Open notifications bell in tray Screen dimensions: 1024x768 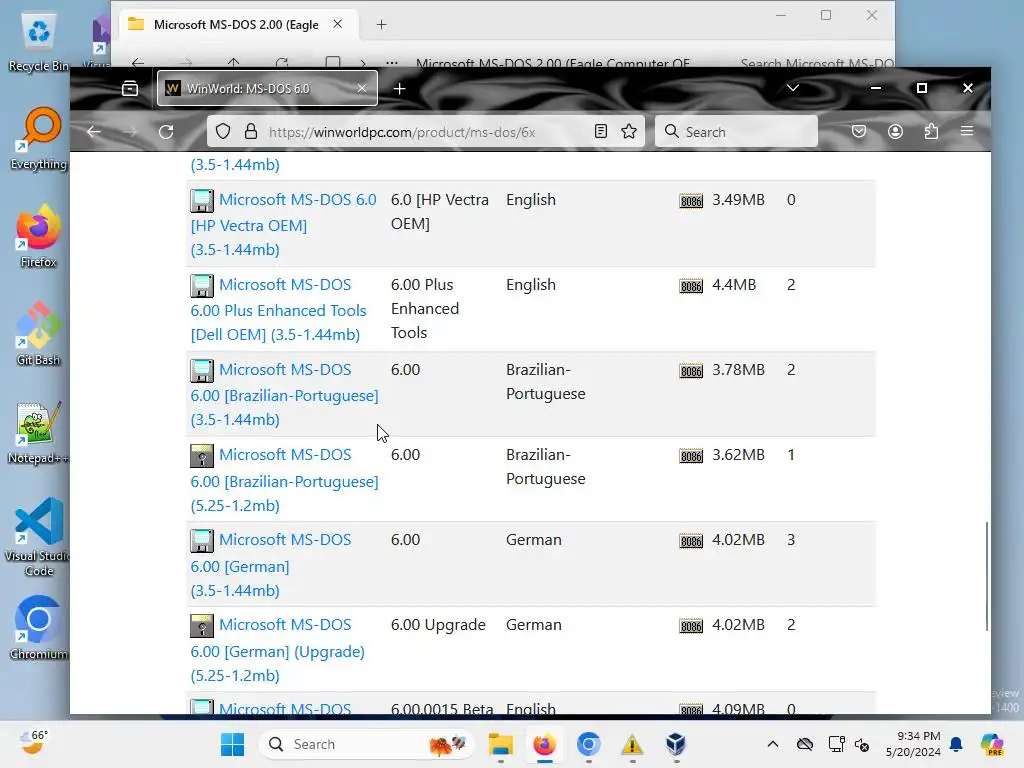click(956, 744)
